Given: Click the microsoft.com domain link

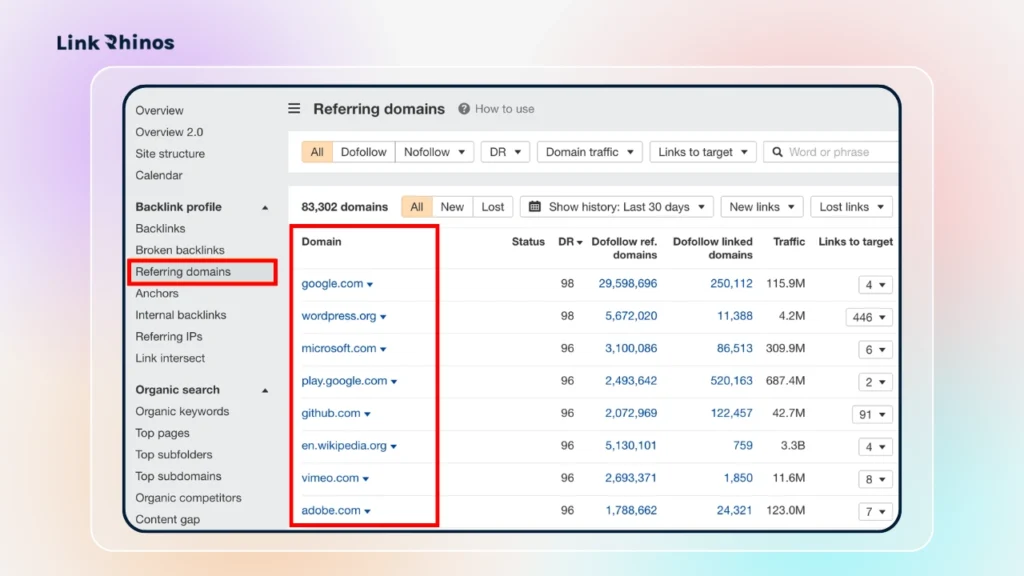Looking at the screenshot, I should click(338, 348).
